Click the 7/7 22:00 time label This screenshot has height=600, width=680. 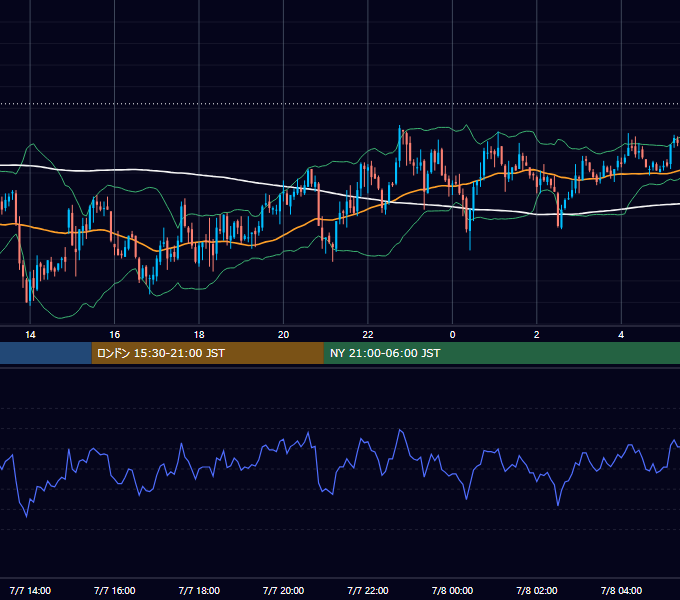tap(368, 590)
